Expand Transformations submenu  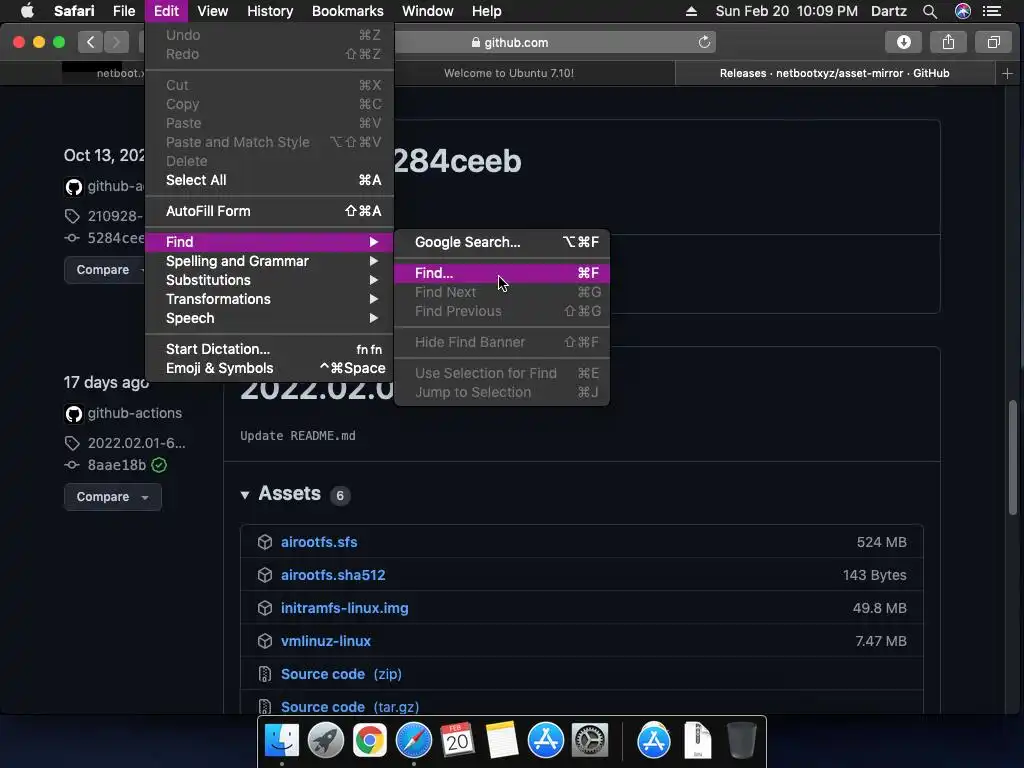point(270,299)
